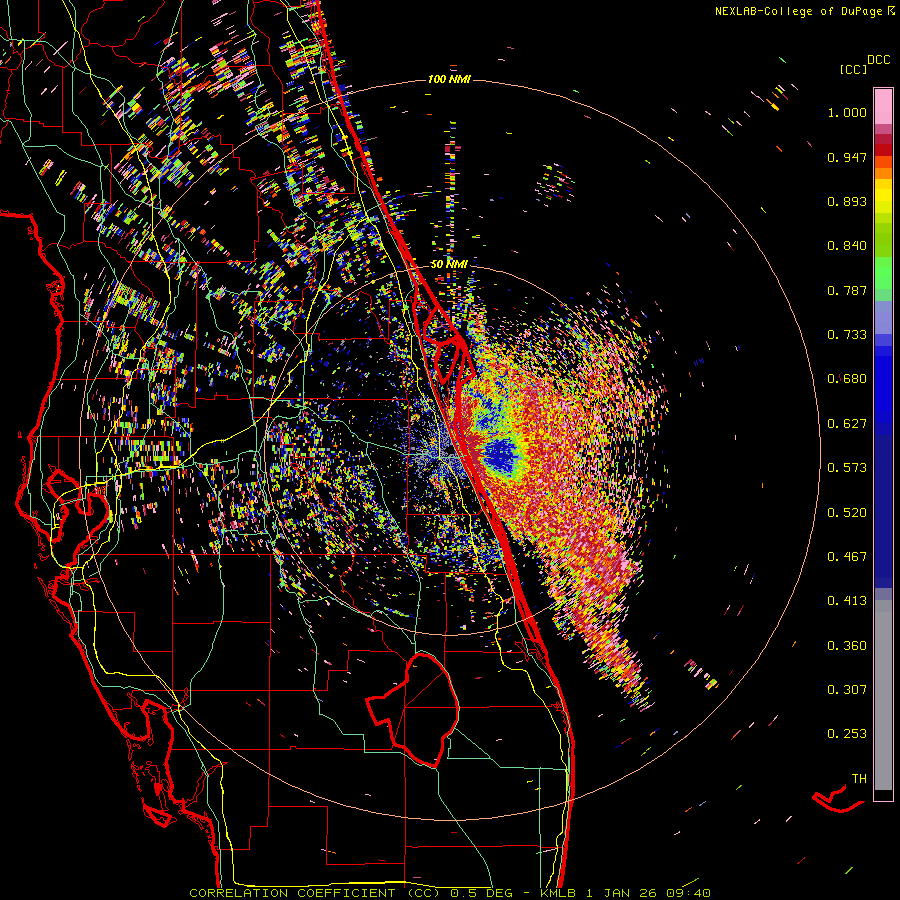Select the 0.893 scale value
The image size is (900, 900).
tap(847, 201)
